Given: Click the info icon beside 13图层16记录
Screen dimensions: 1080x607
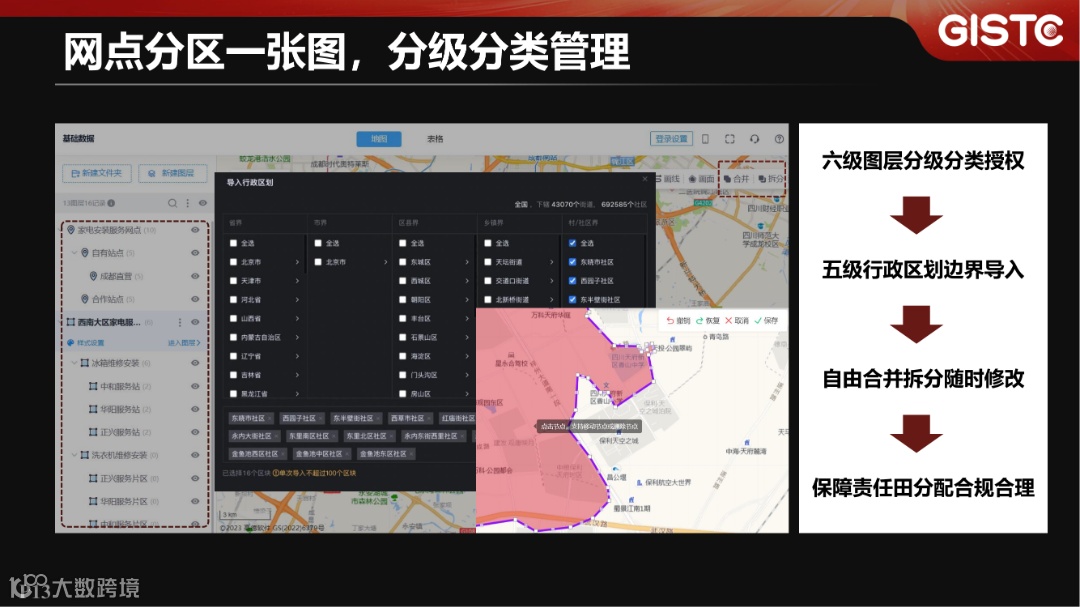Looking at the screenshot, I should (x=111, y=203).
